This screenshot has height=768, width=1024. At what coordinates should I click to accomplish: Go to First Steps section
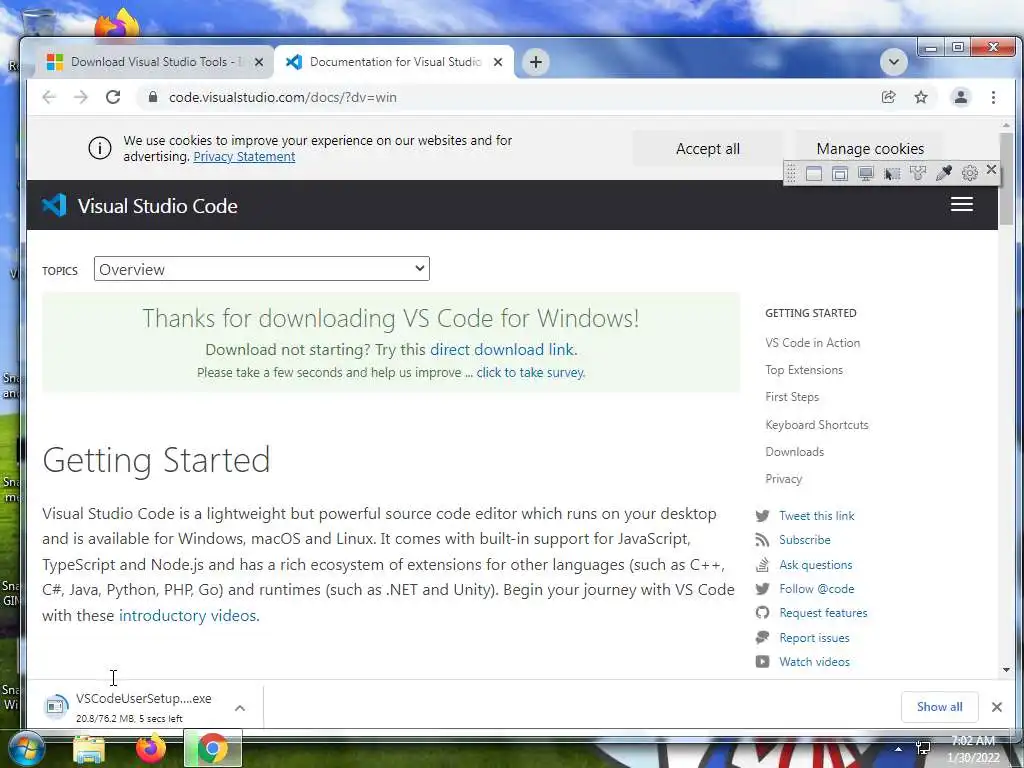pos(792,397)
